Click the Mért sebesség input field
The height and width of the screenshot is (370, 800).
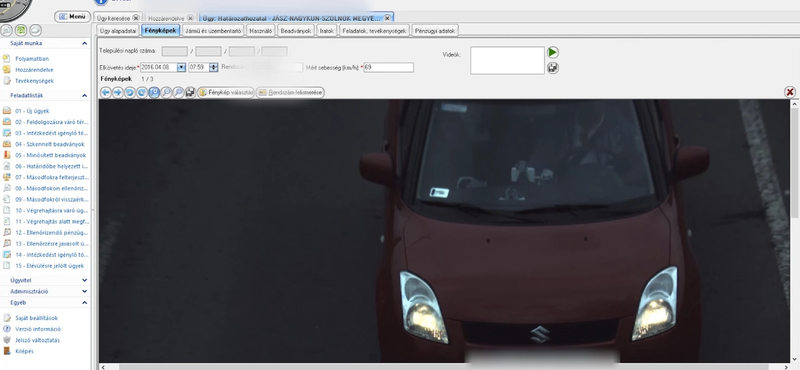point(388,67)
